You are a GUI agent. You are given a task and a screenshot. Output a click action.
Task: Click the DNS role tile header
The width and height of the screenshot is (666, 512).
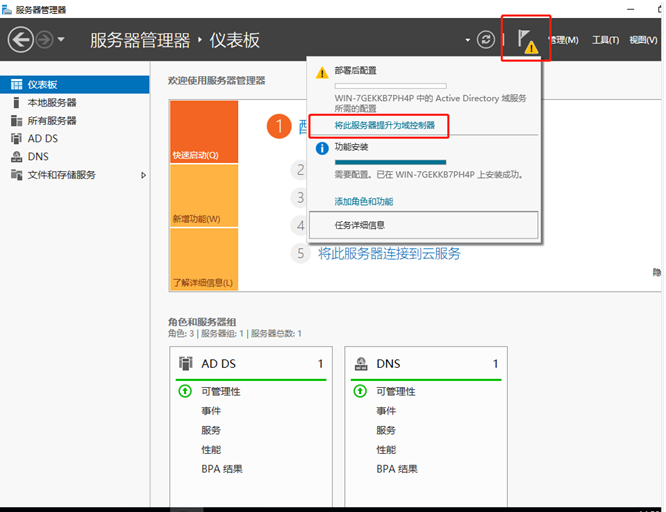(426, 364)
